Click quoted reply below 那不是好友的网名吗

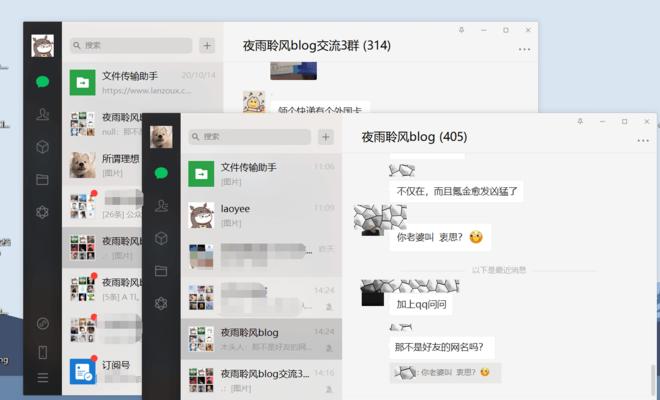(x=446, y=373)
